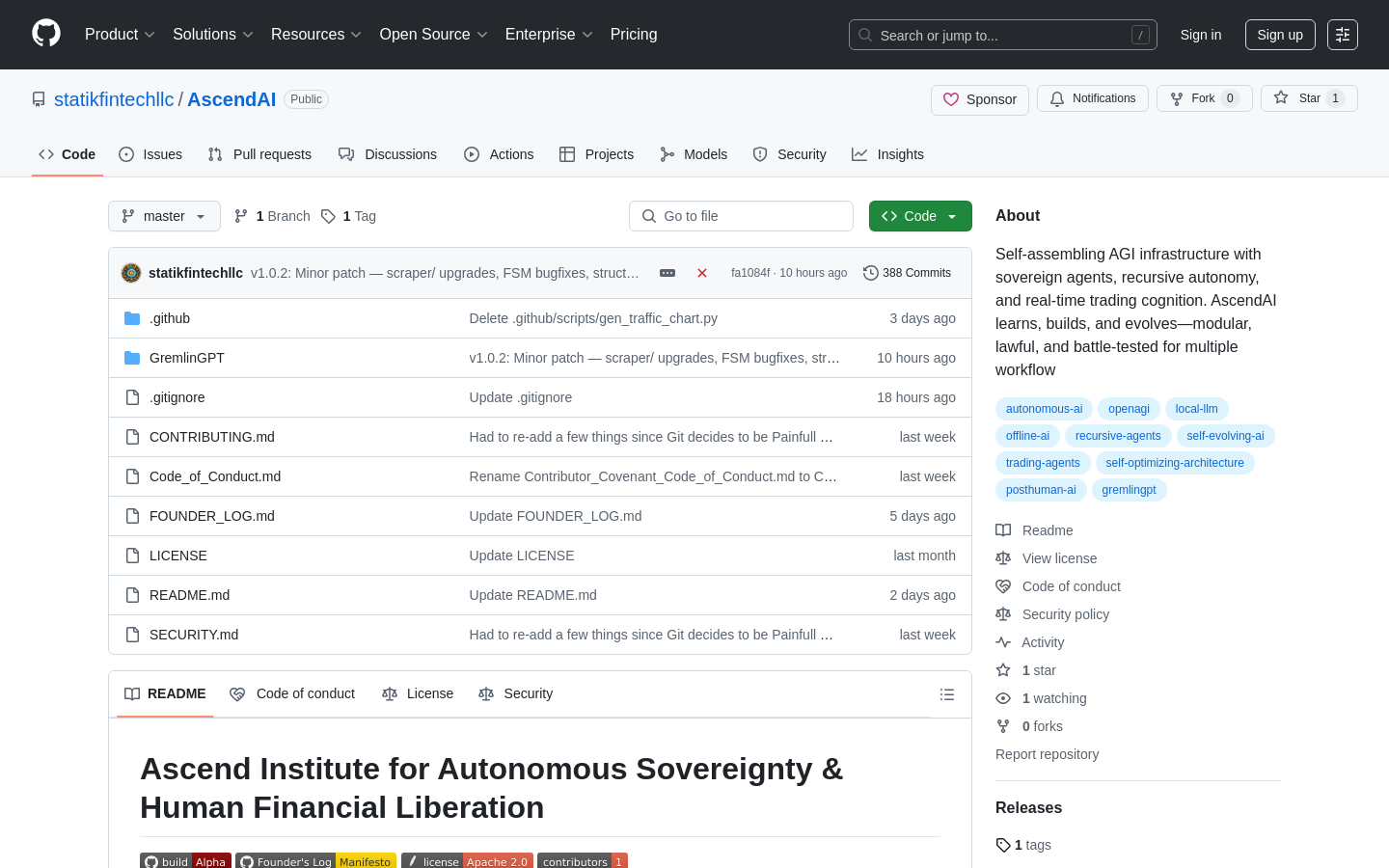Image resolution: width=1389 pixels, height=868 pixels.
Task: View the 1 Branch link
Action: [272, 216]
